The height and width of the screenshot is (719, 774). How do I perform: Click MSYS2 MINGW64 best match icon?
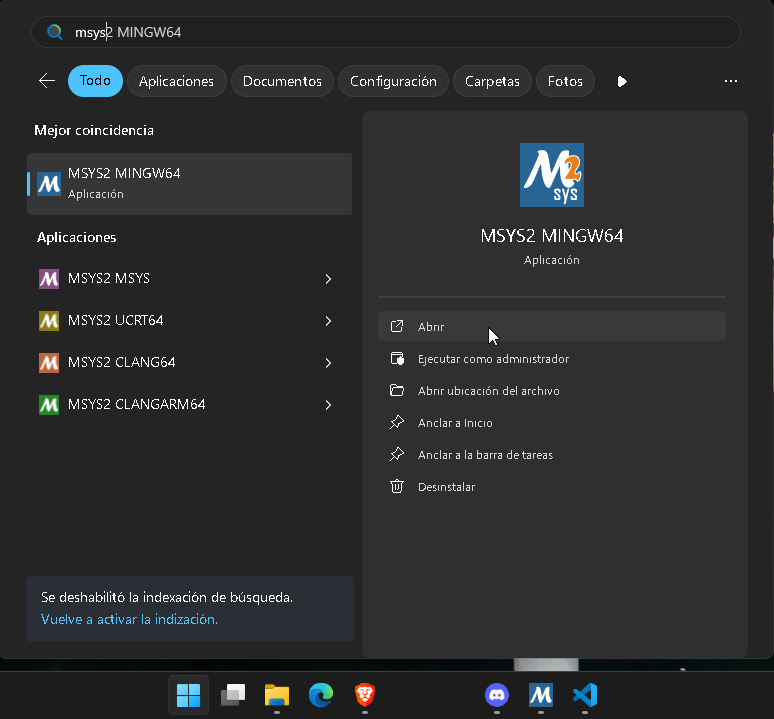pyautogui.click(x=49, y=184)
